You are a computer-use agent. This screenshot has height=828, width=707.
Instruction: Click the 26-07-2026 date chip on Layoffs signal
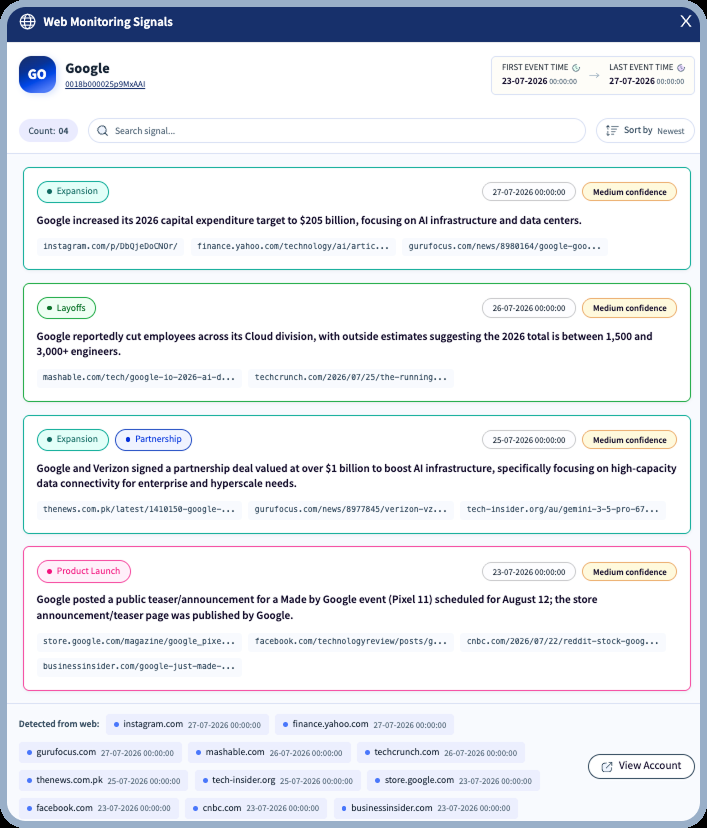pyautogui.click(x=529, y=308)
